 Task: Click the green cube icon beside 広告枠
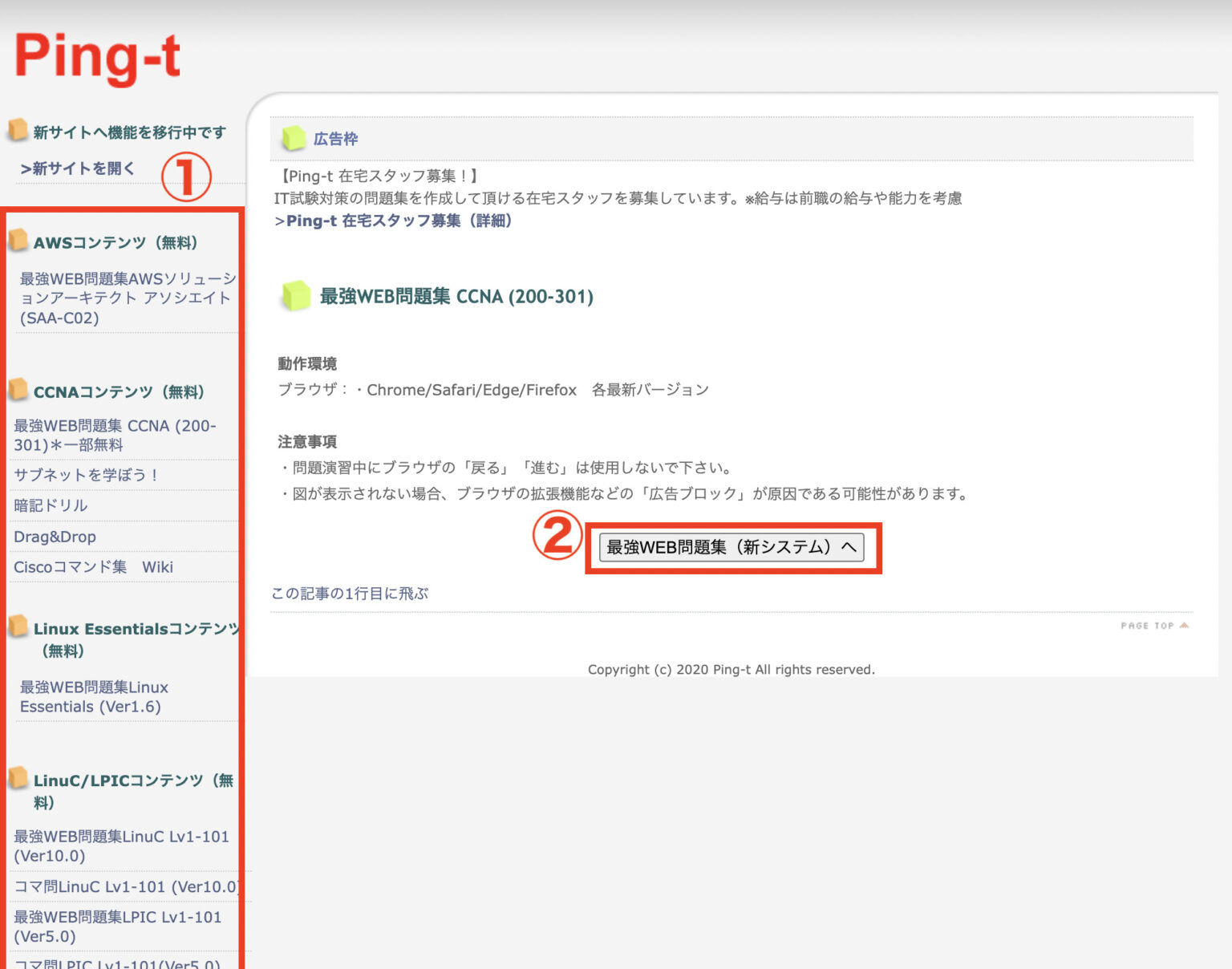tap(294, 137)
